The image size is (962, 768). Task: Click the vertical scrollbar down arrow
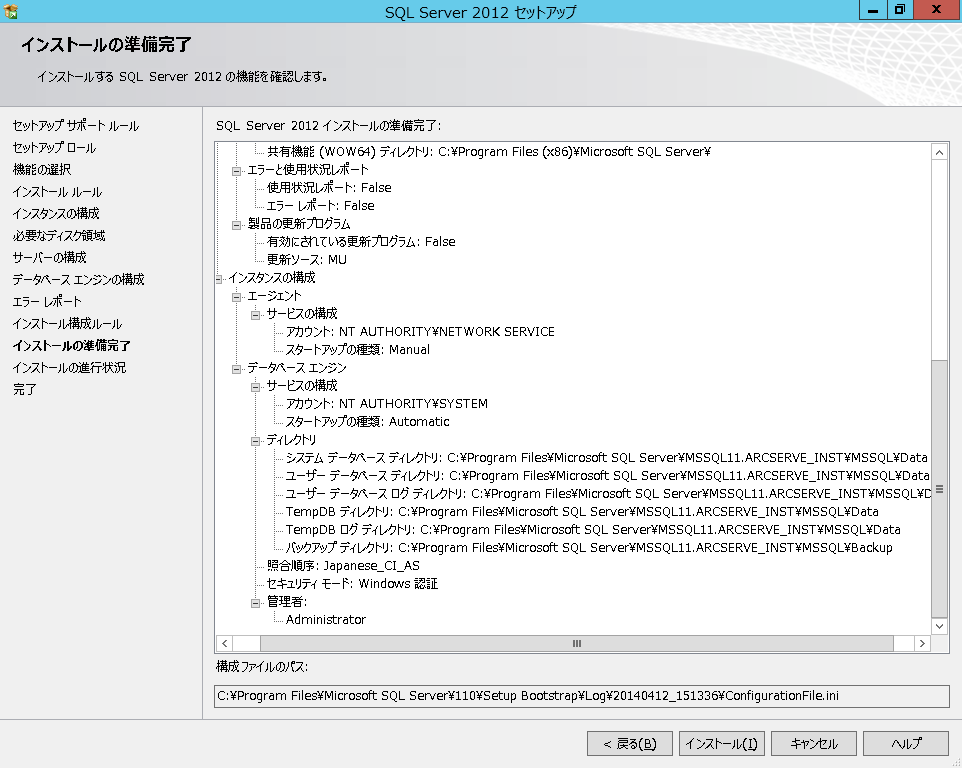(x=939, y=626)
